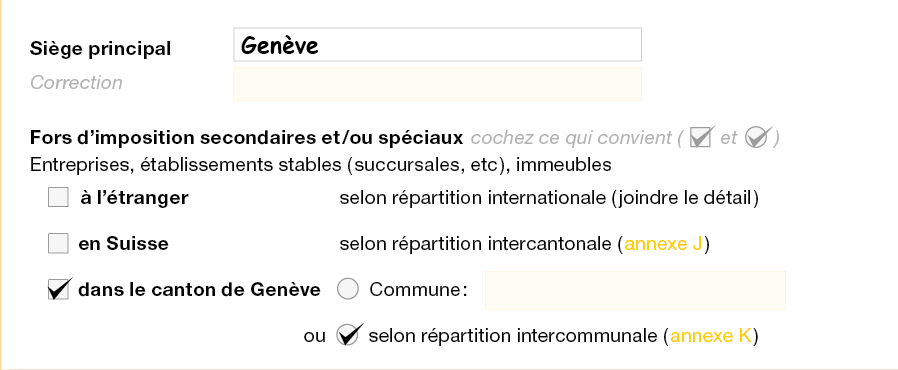Image resolution: width=898 pixels, height=370 pixels.
Task: Click the Correction input field
Action: (x=437, y=84)
